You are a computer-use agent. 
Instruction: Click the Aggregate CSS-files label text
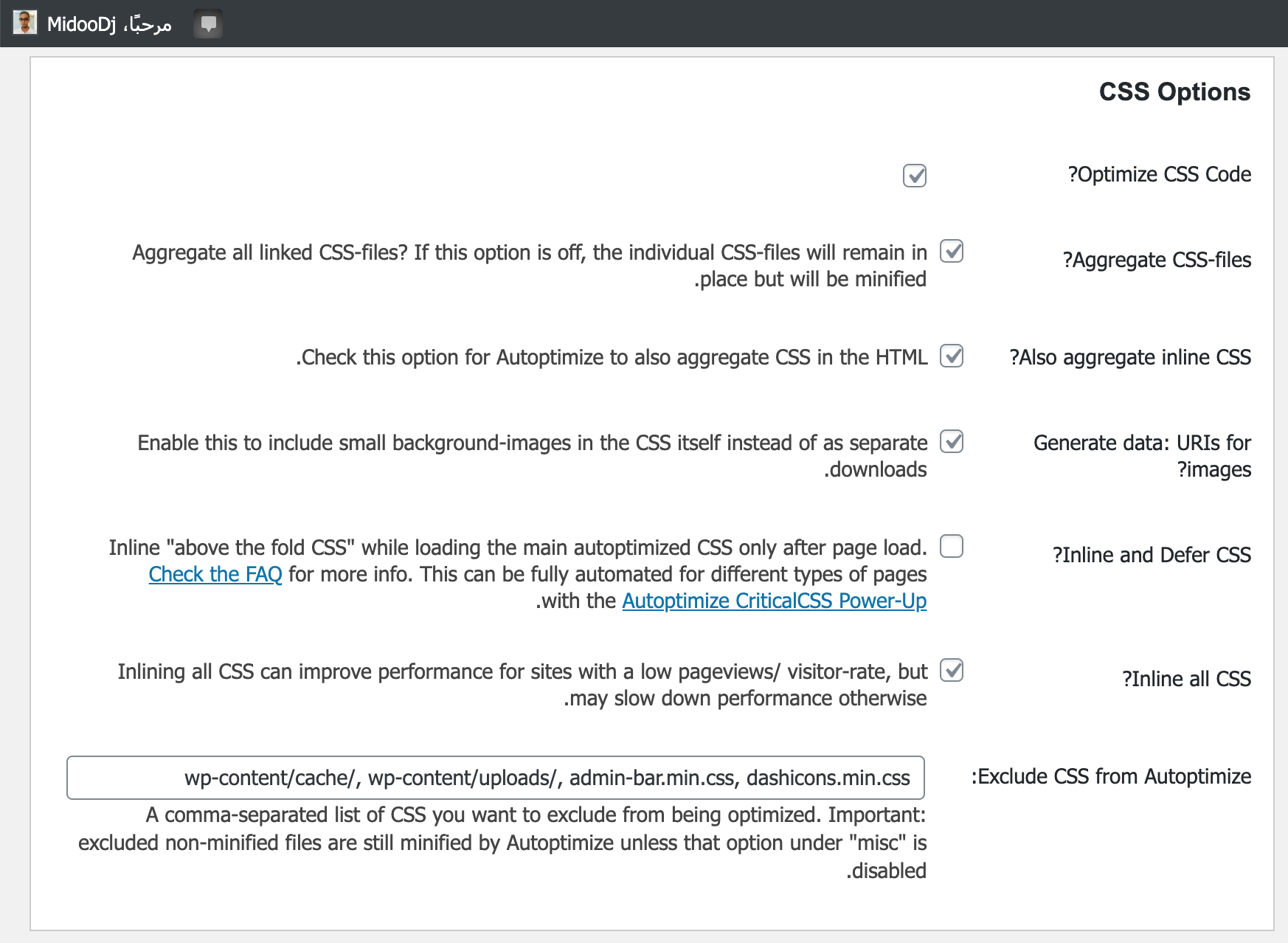tap(1157, 260)
